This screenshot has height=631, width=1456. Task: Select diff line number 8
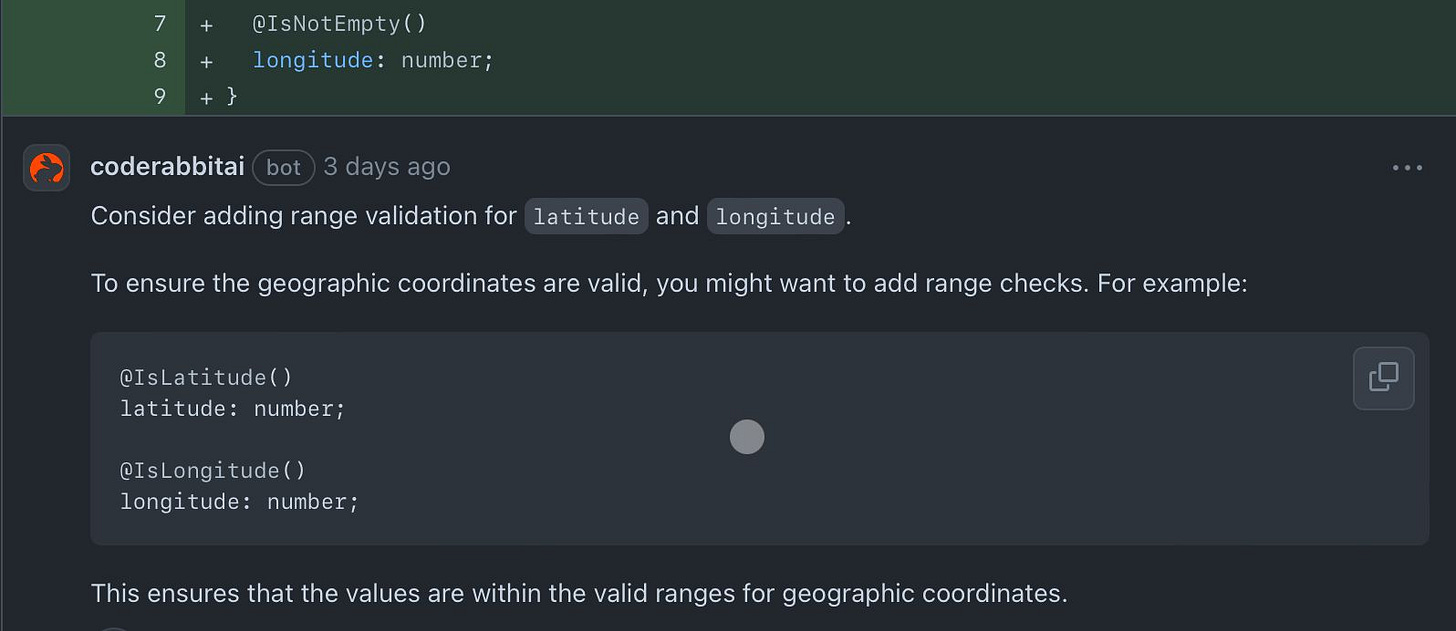point(160,60)
